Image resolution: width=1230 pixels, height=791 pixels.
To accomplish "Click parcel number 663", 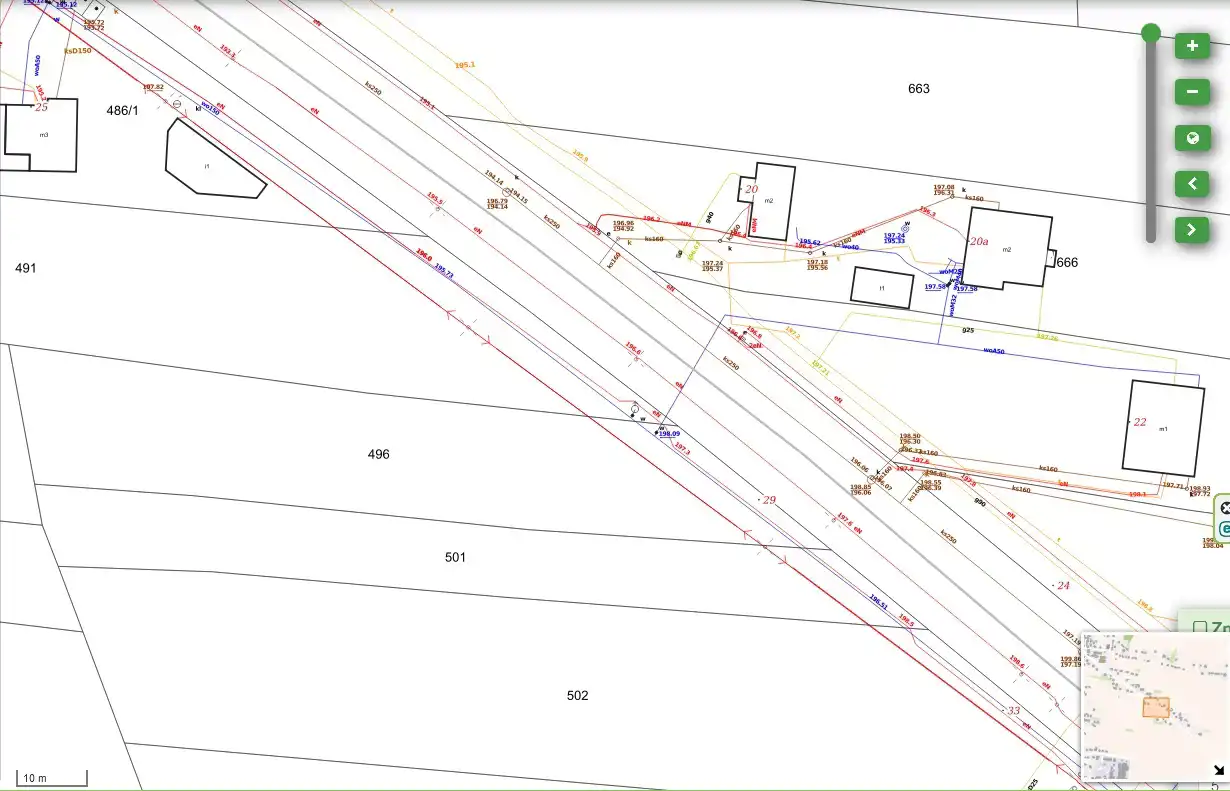I will coord(918,89).
